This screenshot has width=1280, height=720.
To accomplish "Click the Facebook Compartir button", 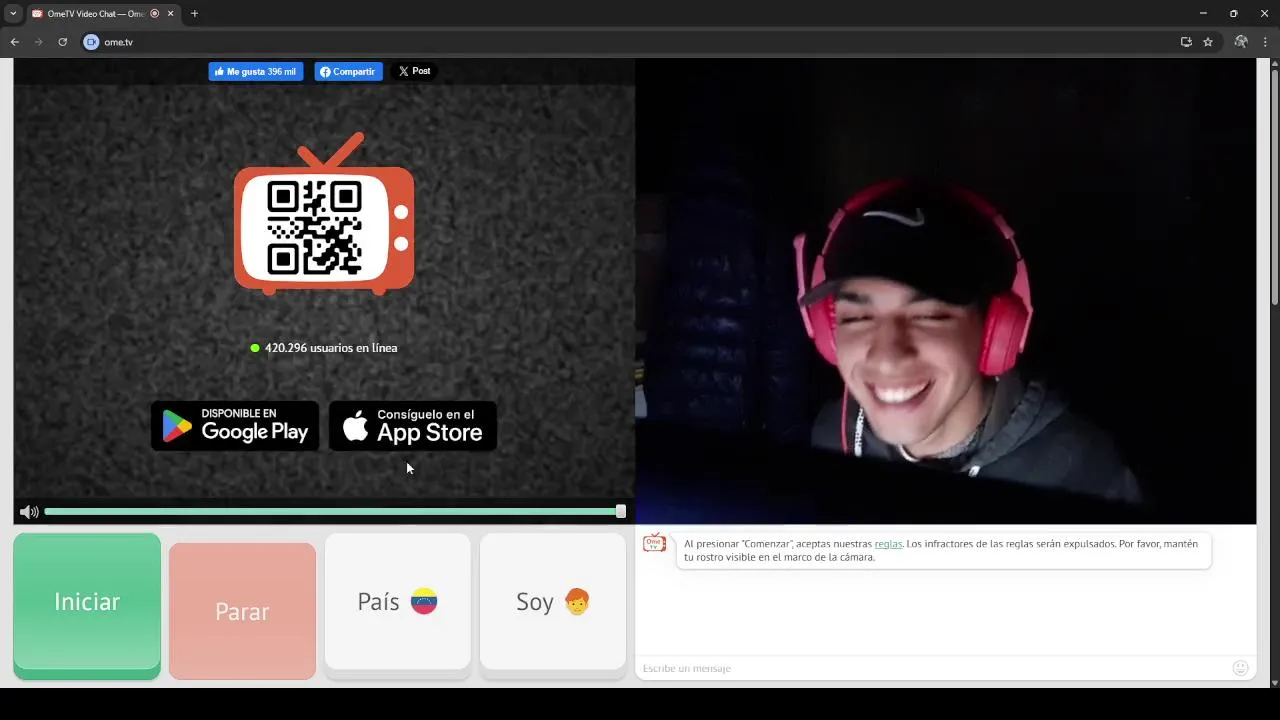I will pyautogui.click(x=348, y=72).
